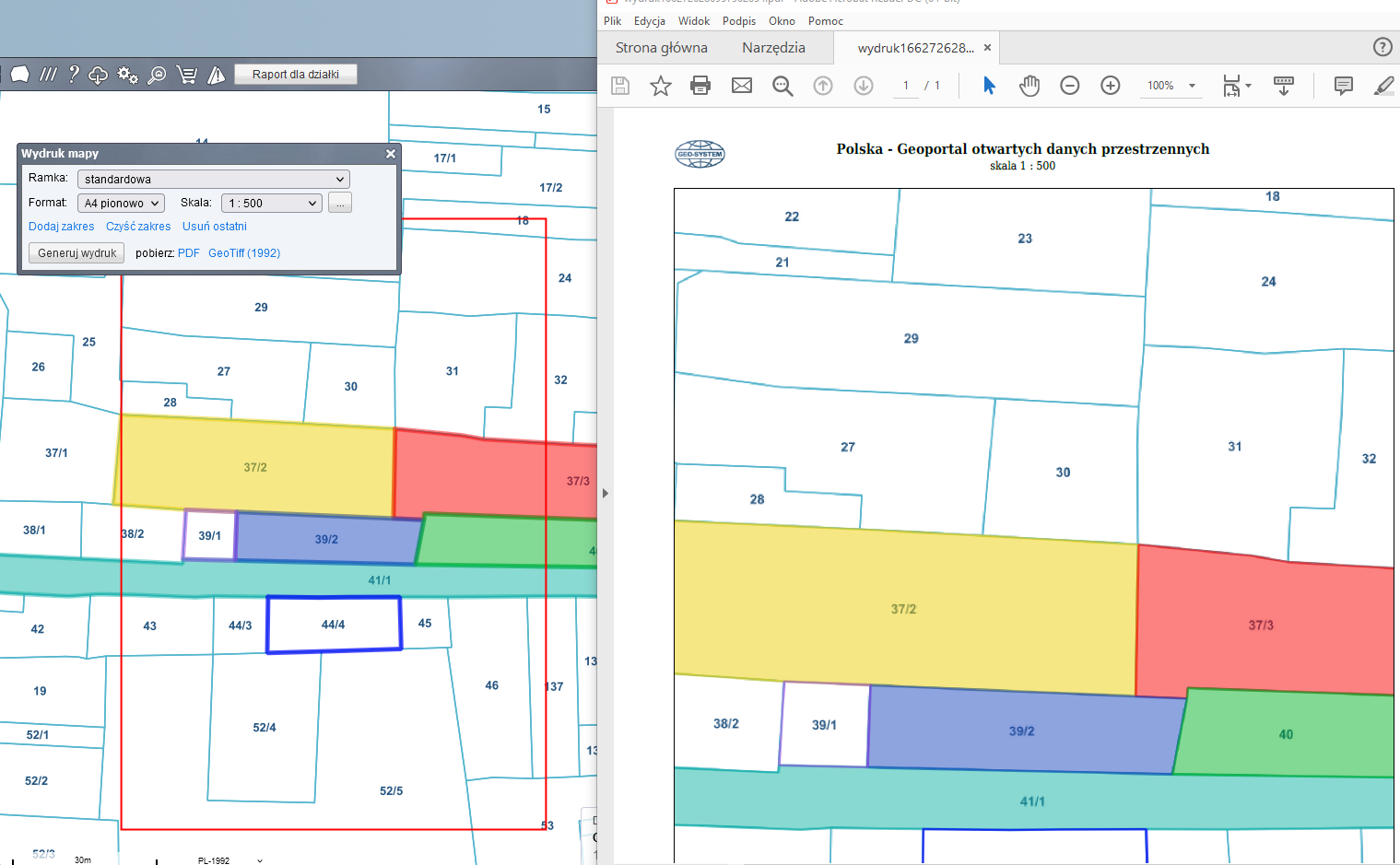The width and height of the screenshot is (1400, 865).
Task: Click the triple-slash hatch tool icon
Action: click(x=48, y=75)
